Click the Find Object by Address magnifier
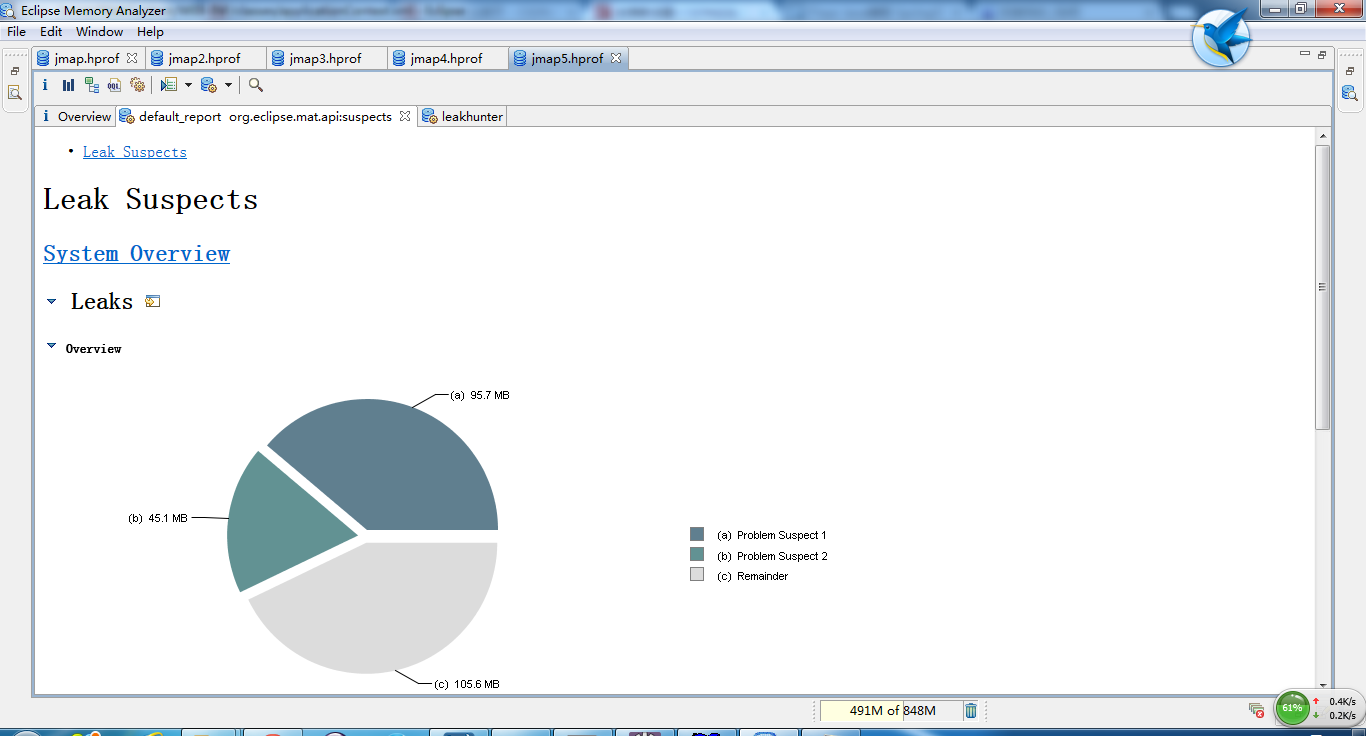This screenshot has width=1366, height=736. click(256, 85)
